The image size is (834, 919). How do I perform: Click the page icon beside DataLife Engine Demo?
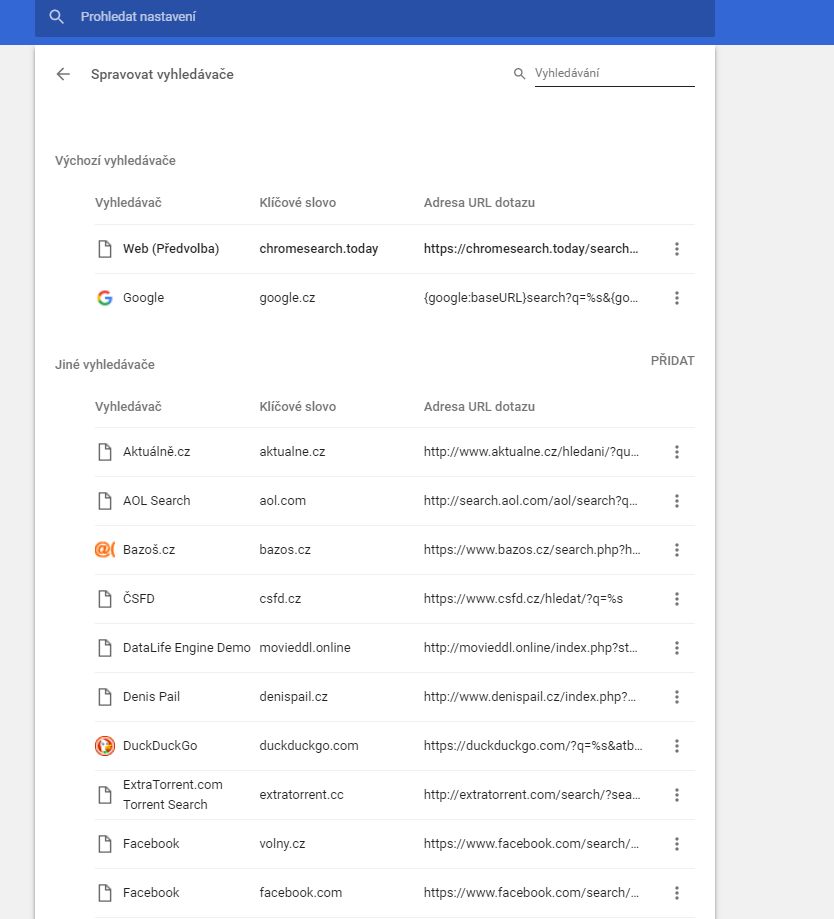(105, 648)
